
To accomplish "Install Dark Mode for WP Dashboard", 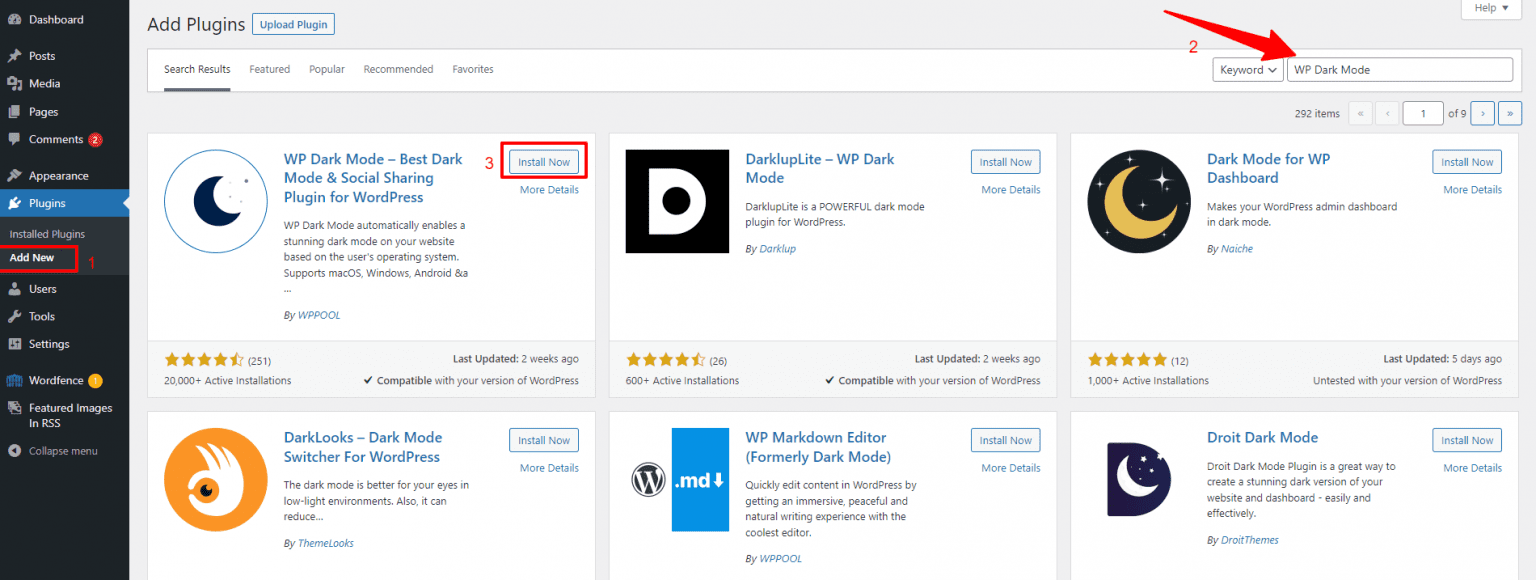I will point(1467,162).
